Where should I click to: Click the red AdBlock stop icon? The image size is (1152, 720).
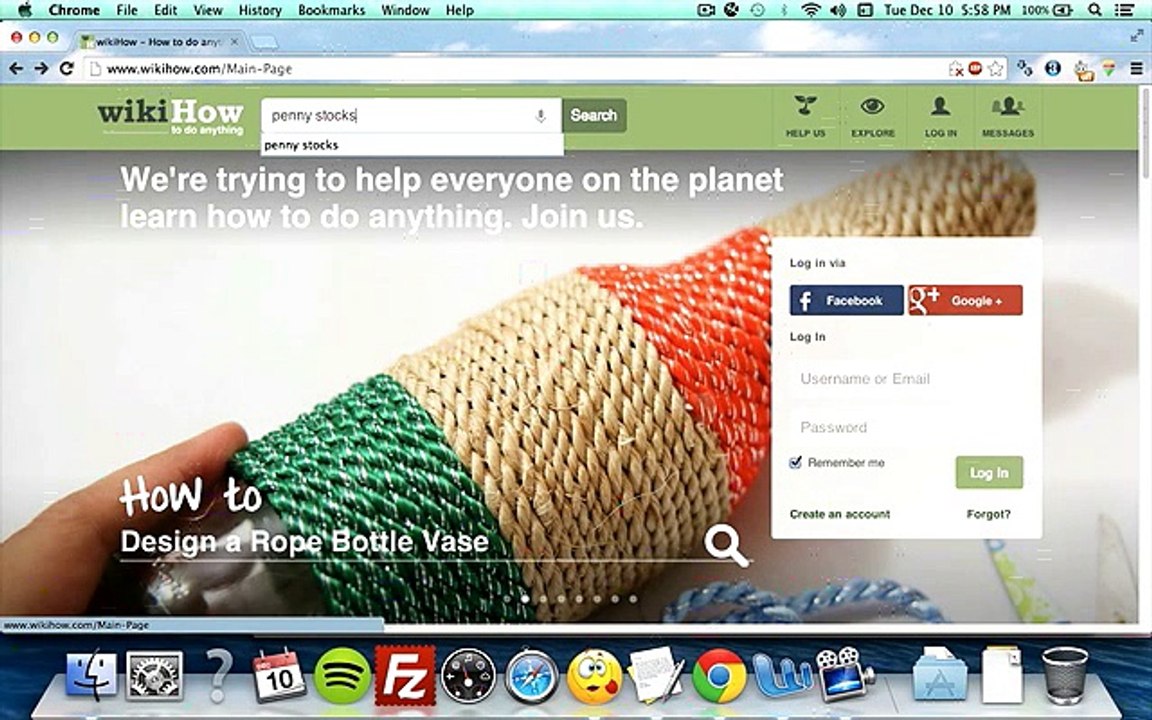click(975, 68)
